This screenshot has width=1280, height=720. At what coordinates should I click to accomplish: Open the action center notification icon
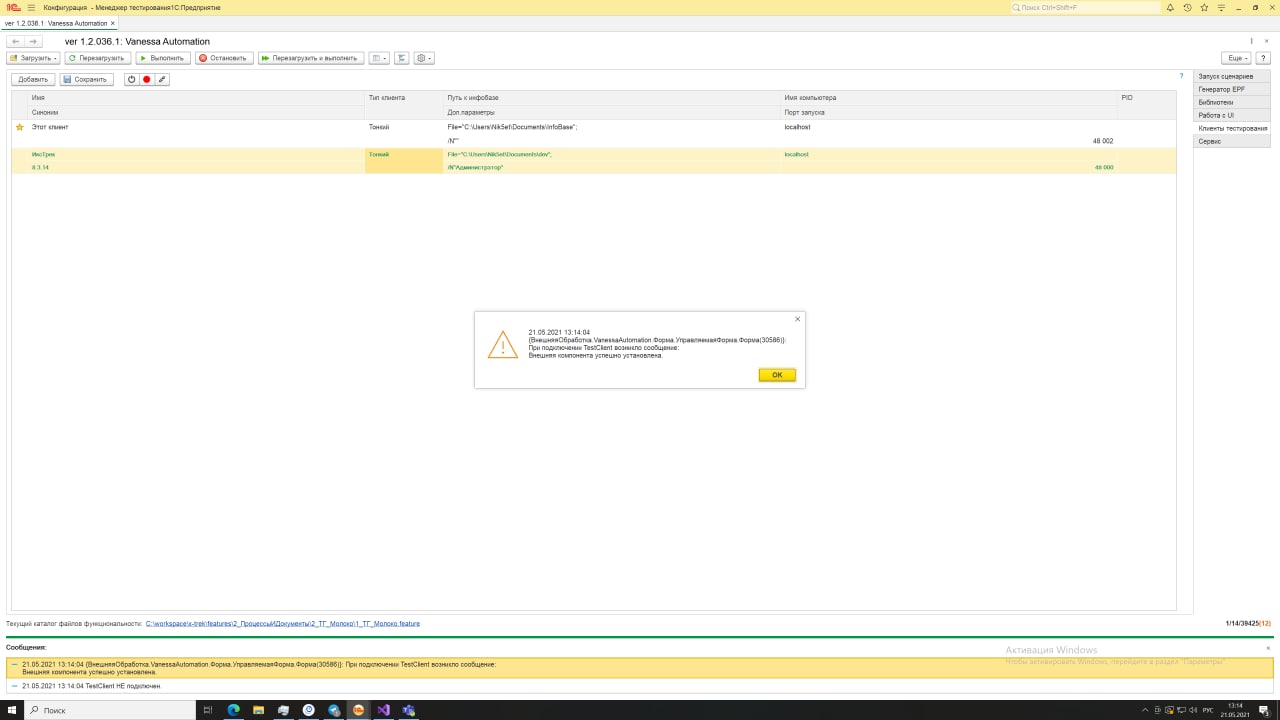tap(1263, 710)
